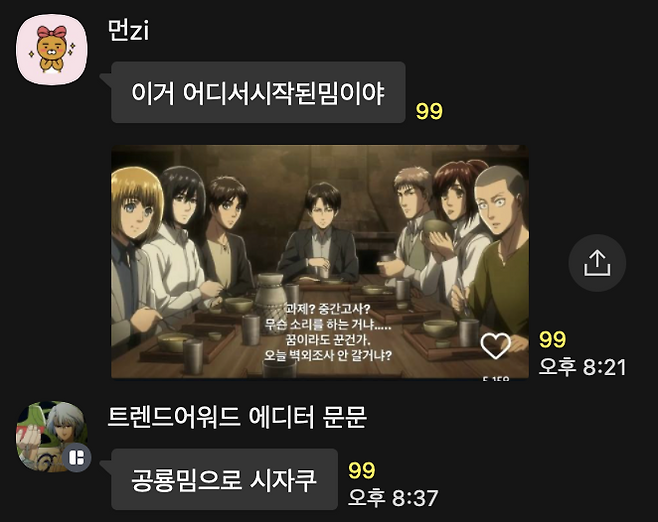Screen dimensions: 658x522
Task: Select the message 이거 어디서시작된밈이야
Action: pos(258,92)
